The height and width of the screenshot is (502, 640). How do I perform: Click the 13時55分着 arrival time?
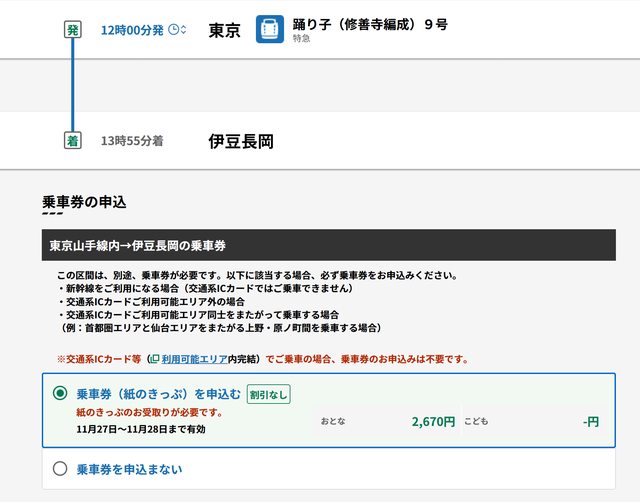(x=132, y=141)
